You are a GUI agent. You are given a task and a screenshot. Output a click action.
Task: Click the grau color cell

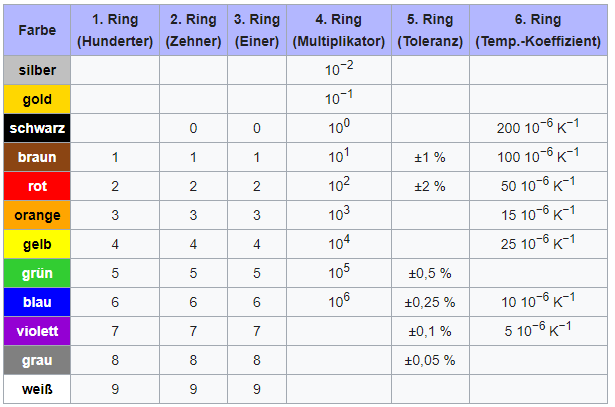(x=37, y=360)
